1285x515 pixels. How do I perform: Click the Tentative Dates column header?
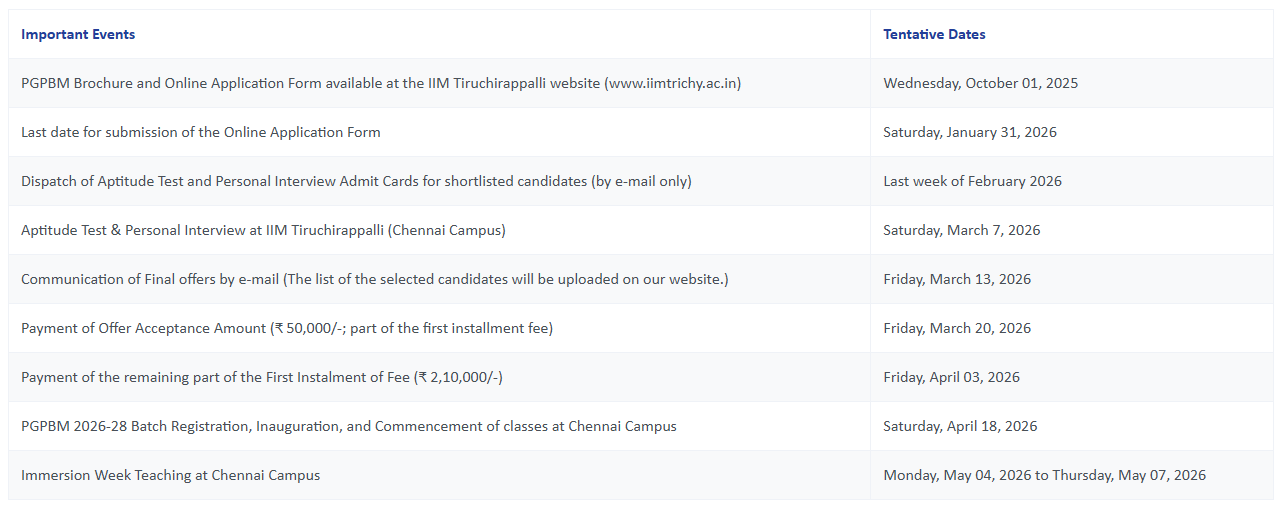[934, 34]
